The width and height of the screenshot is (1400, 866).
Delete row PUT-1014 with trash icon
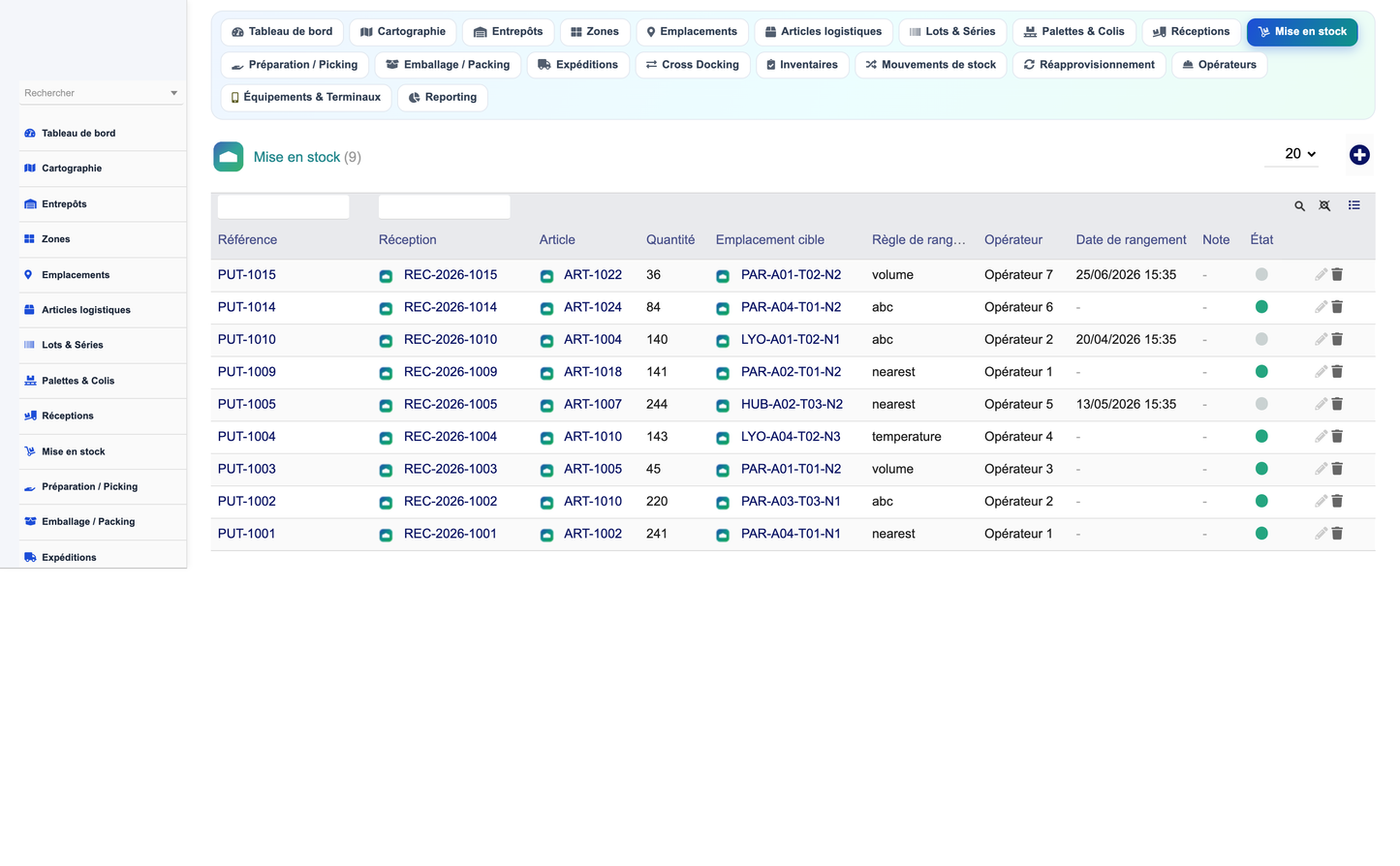[x=1337, y=307]
